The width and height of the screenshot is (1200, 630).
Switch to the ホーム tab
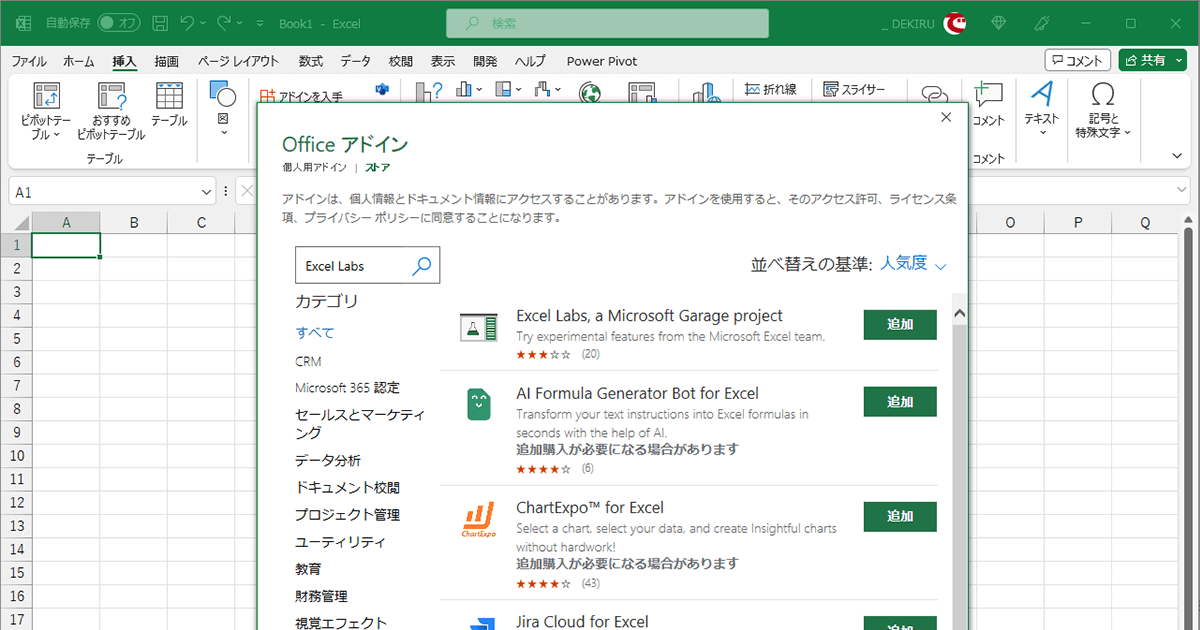point(78,61)
